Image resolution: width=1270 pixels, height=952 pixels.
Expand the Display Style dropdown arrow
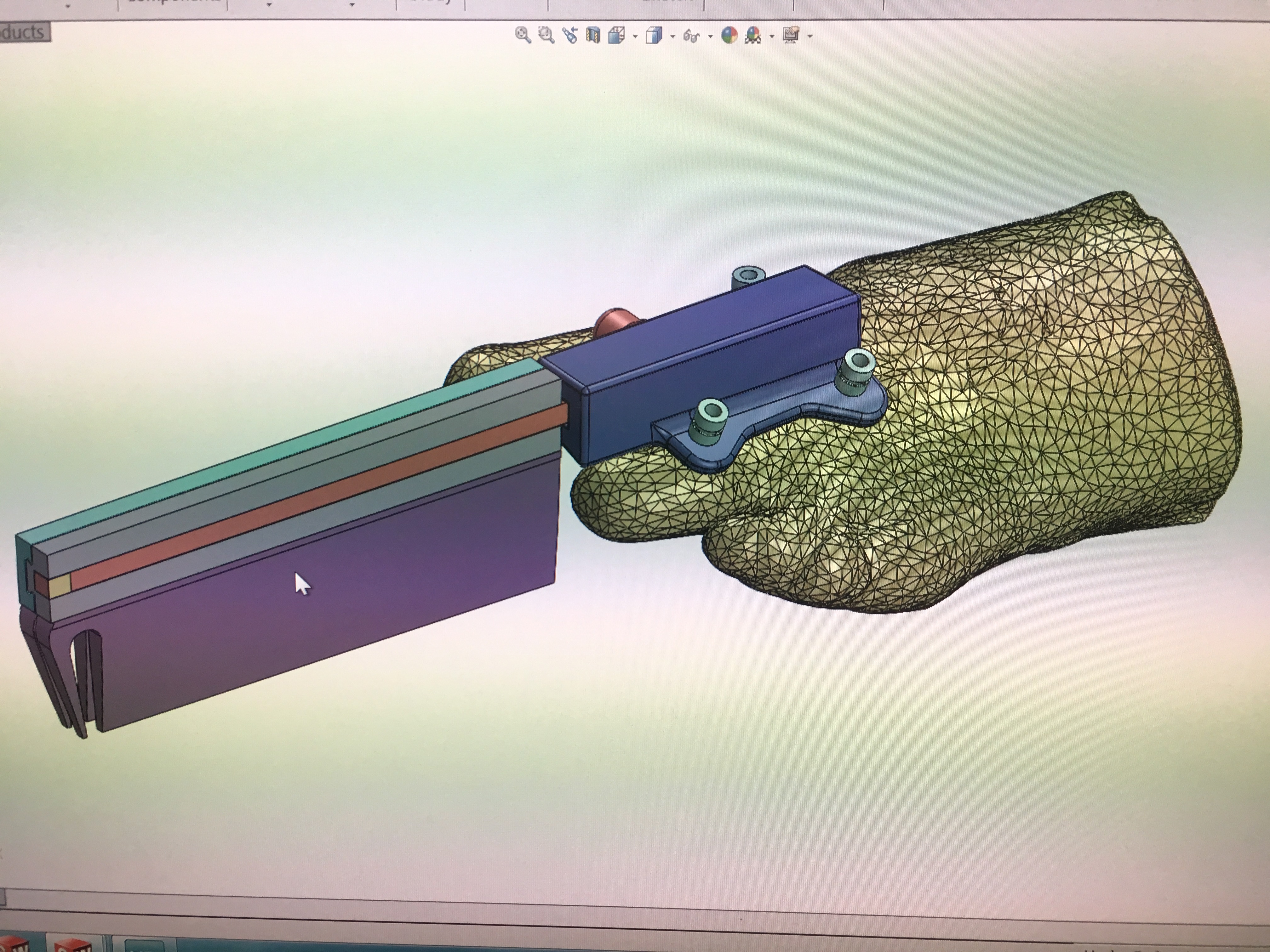(672, 37)
